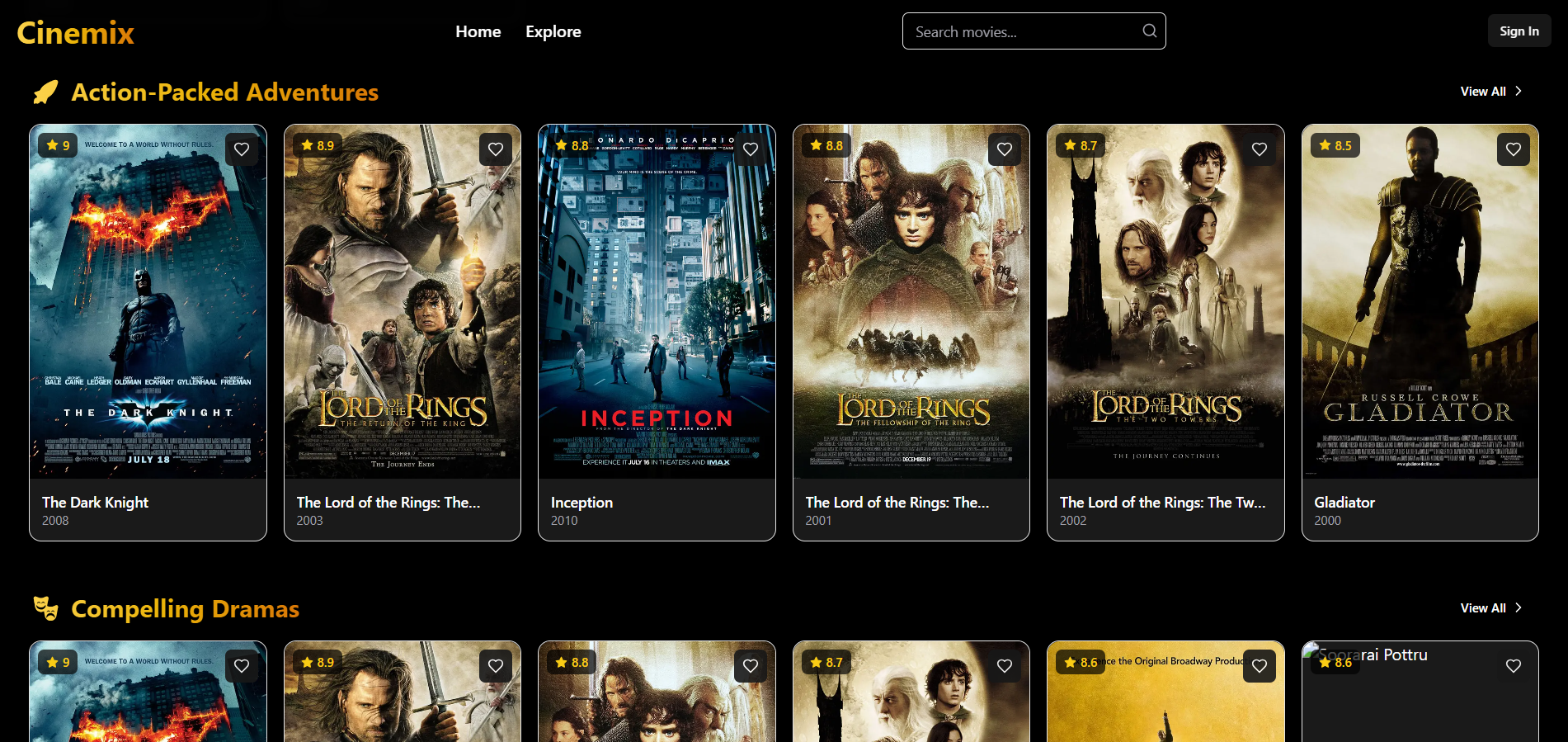Favorite the Original Broadway Production card
Screen dimensions: 1568x742
point(1260,666)
